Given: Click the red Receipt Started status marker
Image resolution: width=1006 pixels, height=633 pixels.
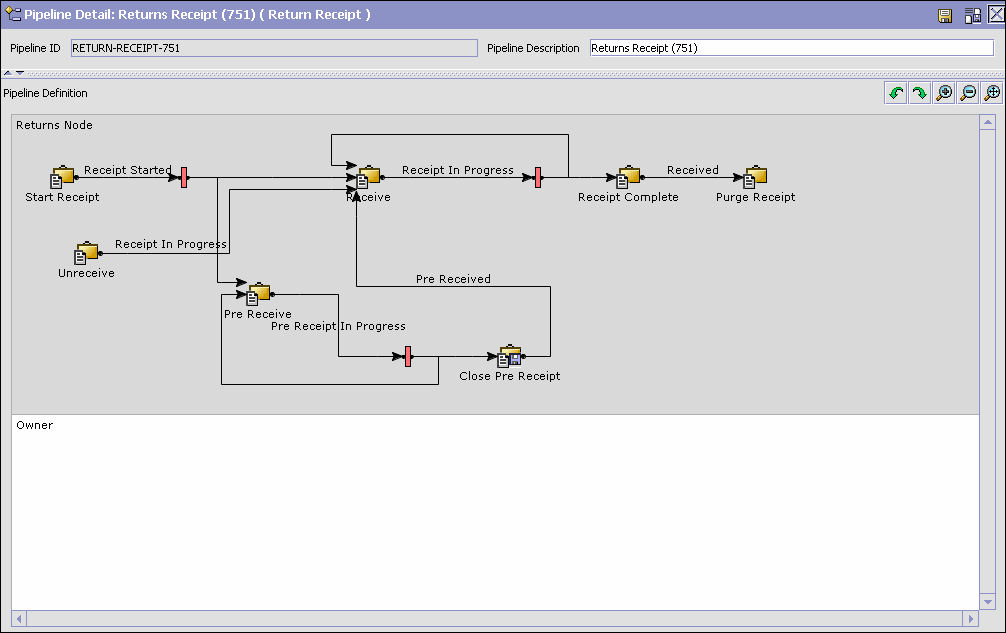Looking at the screenshot, I should click(x=184, y=178).
